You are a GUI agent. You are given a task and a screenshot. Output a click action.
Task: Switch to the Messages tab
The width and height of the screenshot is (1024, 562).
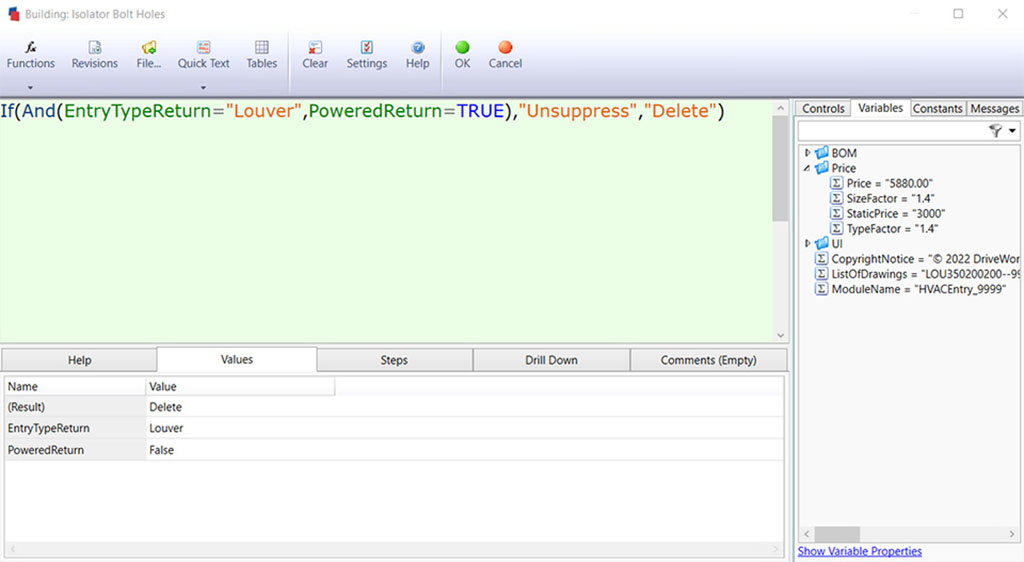click(995, 108)
